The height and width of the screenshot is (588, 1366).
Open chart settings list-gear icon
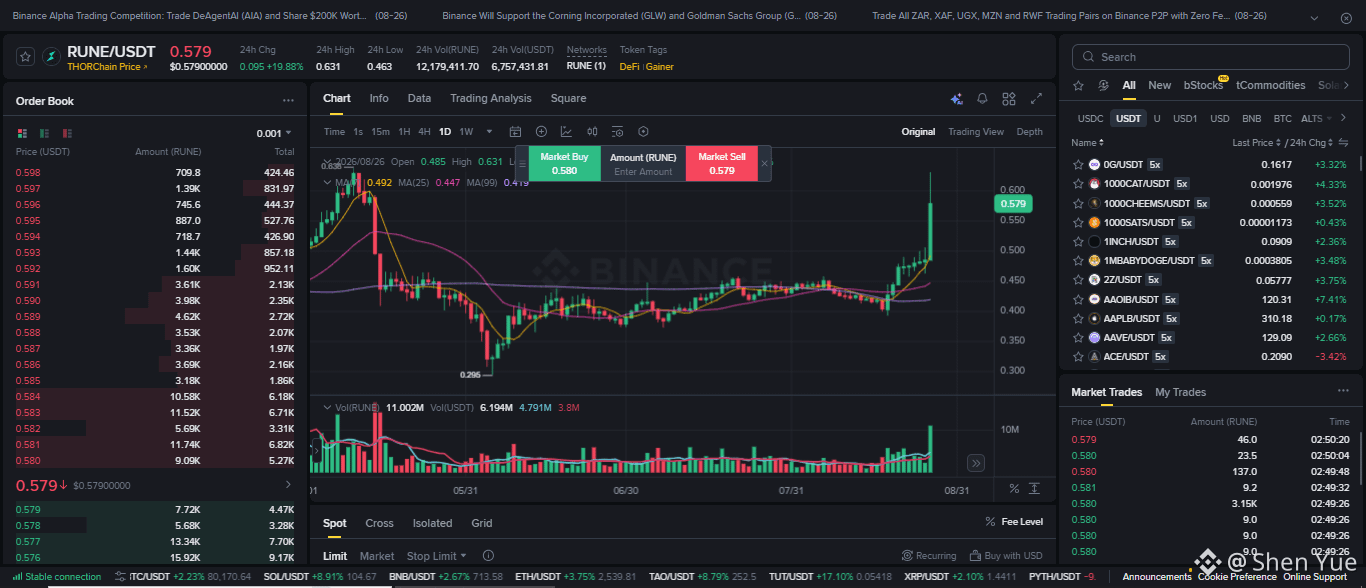coord(617,131)
